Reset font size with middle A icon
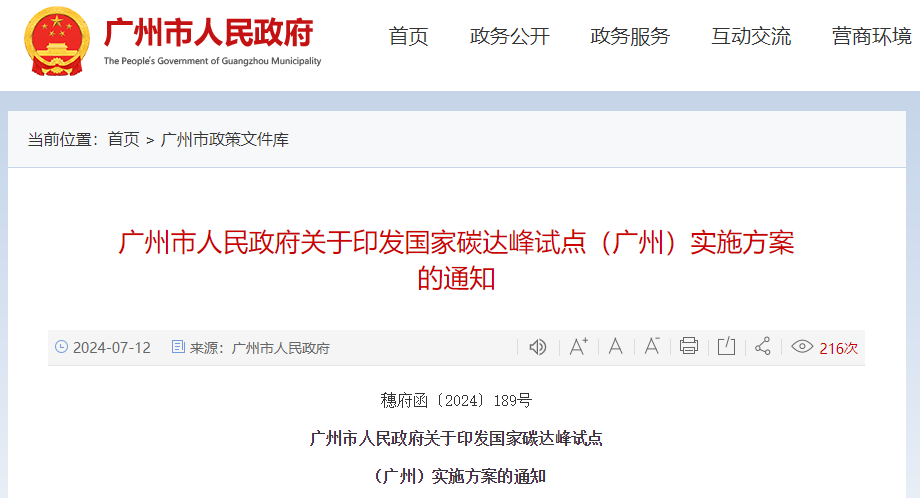Viewport: 920px width, 498px height. (615, 347)
